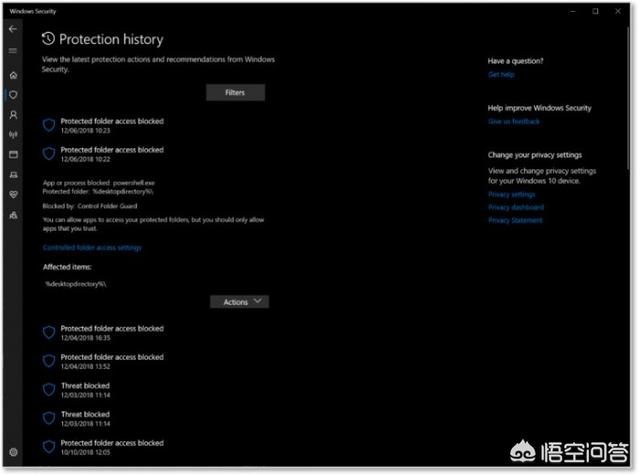Minimize the Windows Security window
640x475 pixels.
point(573,11)
